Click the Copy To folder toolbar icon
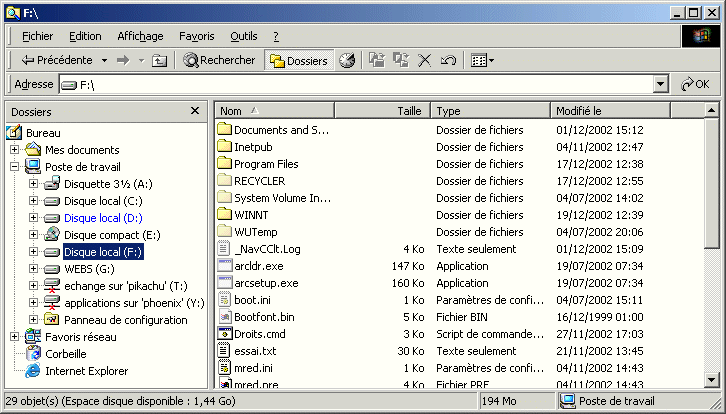This screenshot has height=414, width=726. 401,60
